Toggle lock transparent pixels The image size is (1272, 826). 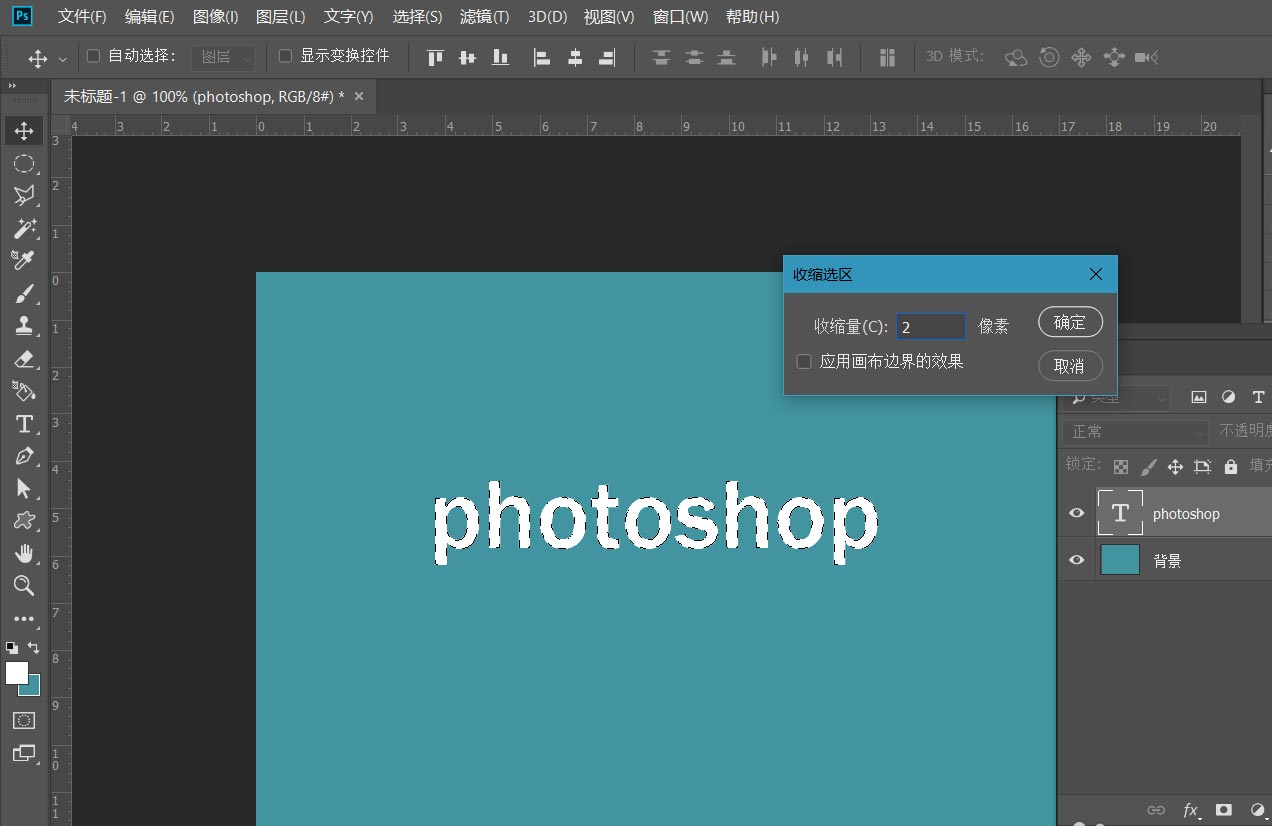pyautogui.click(x=1121, y=466)
